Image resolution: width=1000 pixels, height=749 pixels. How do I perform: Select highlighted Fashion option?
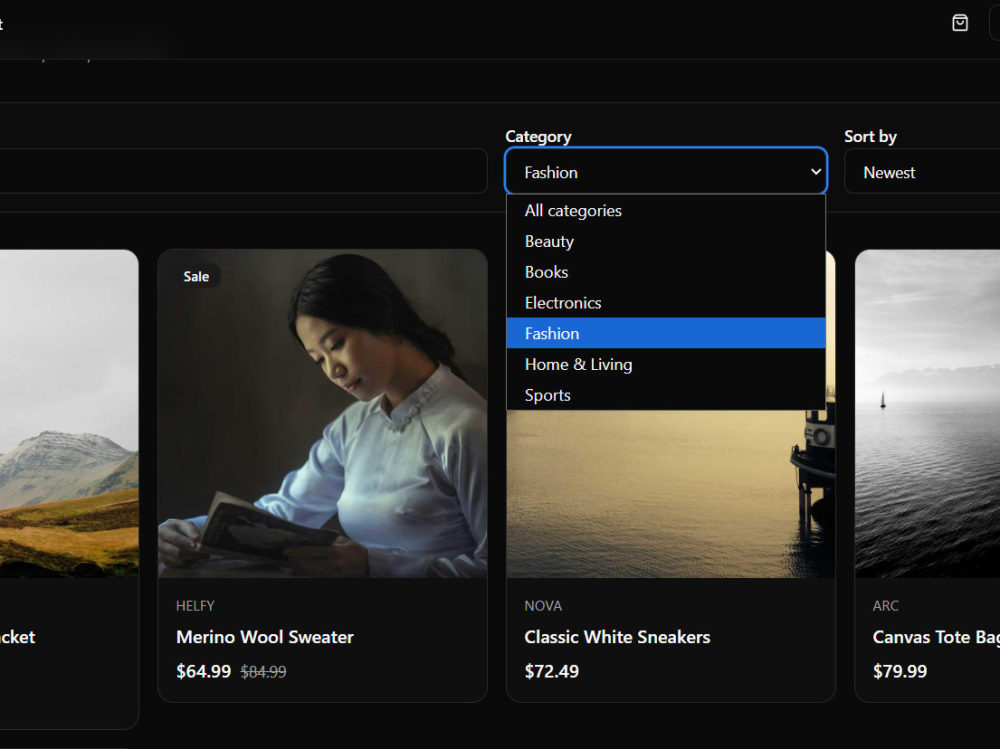pos(666,333)
